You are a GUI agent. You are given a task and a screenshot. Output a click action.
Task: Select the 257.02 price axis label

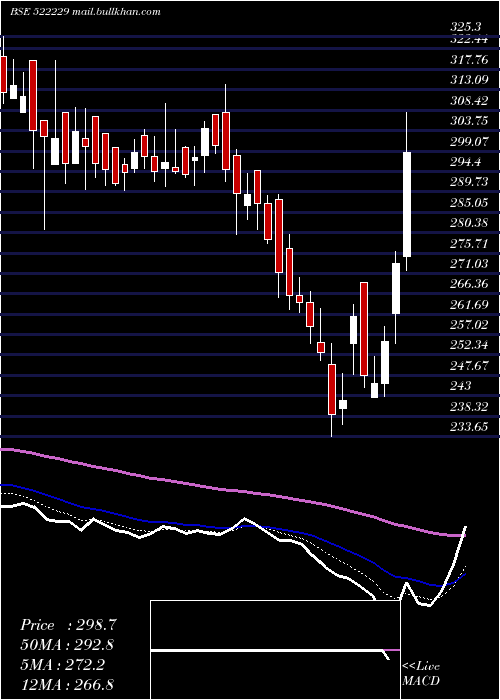coord(469,325)
